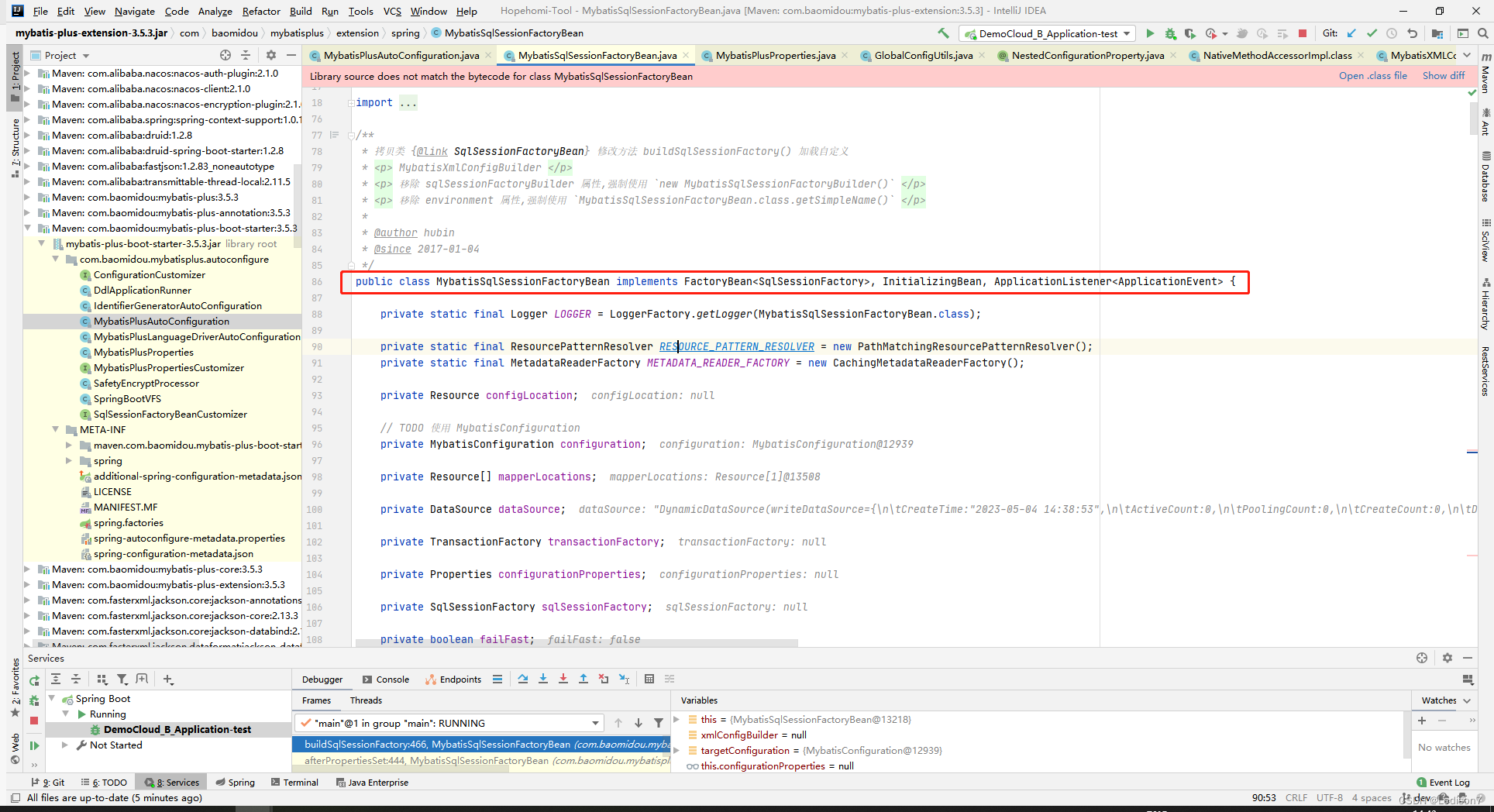Open the Maven side panel
Viewport: 1494px width, 812px height.
(x=1485, y=75)
